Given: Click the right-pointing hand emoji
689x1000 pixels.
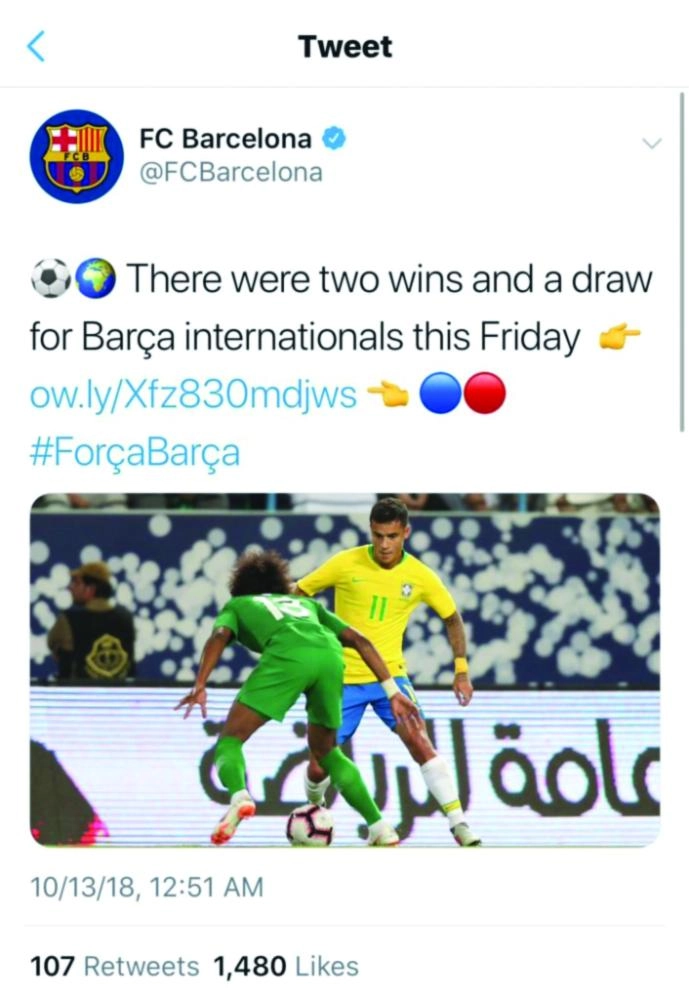Looking at the screenshot, I should point(618,336).
